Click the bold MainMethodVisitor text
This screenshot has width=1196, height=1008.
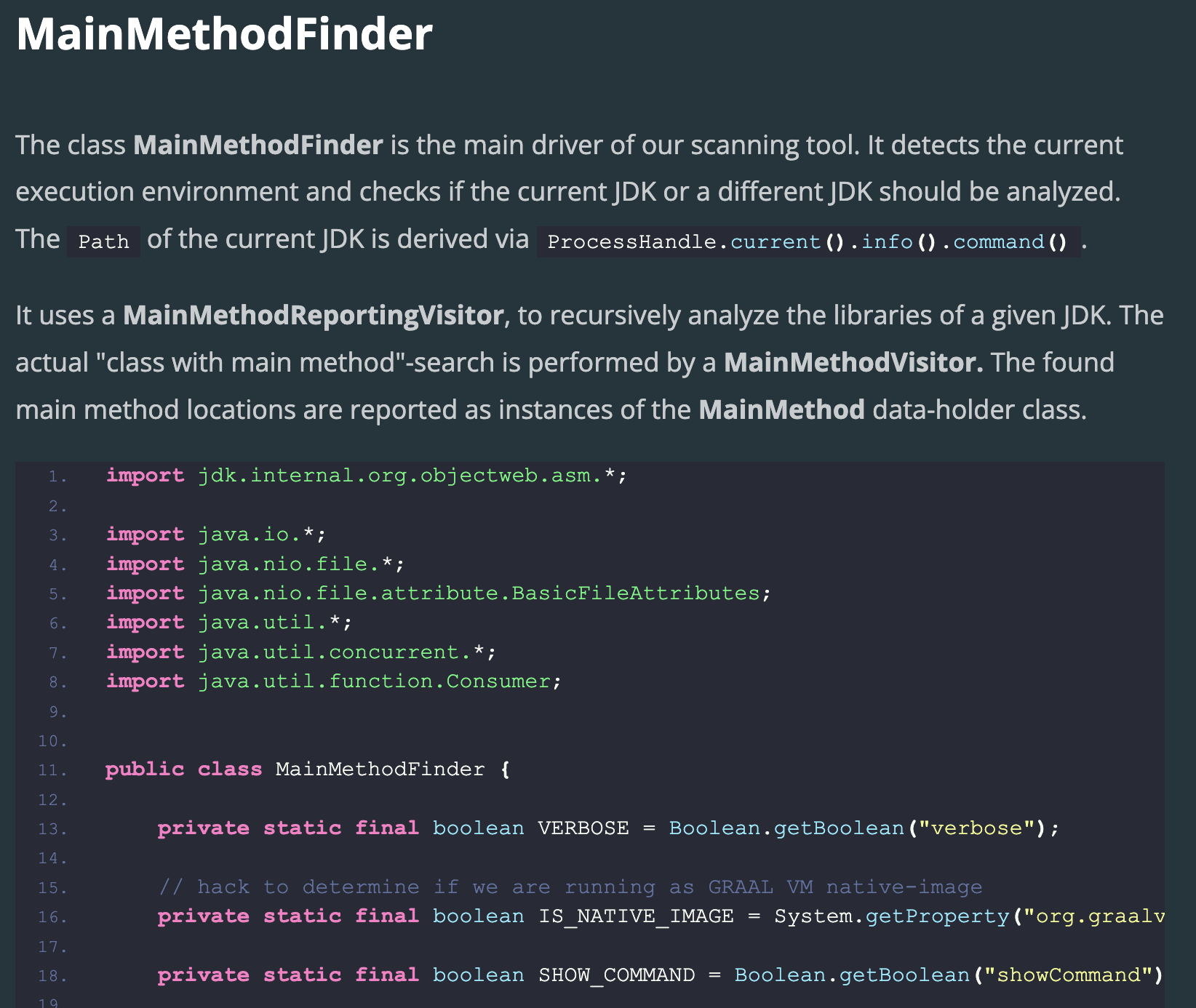point(853,362)
